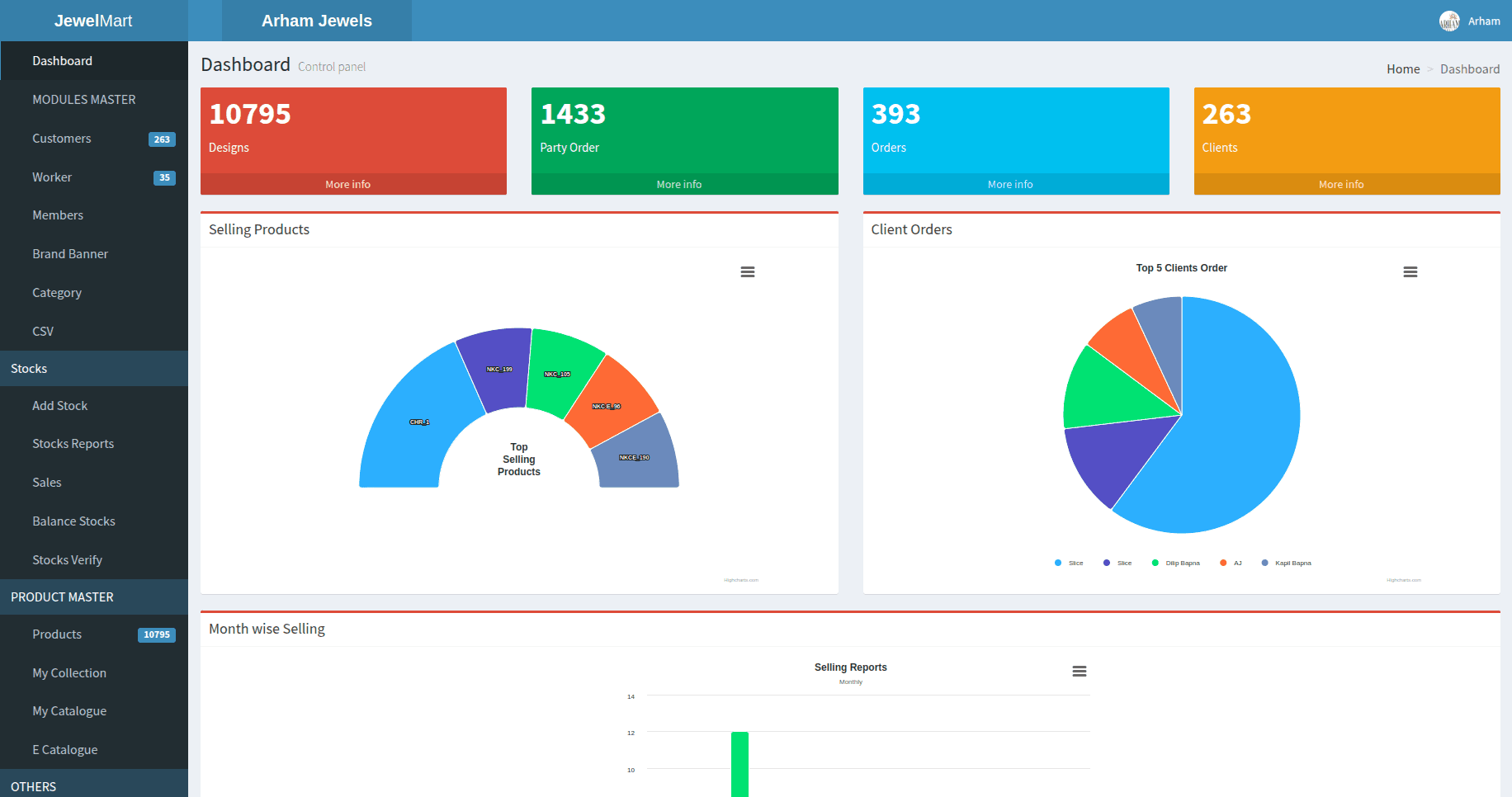
Task: Click the Products 10795 count badge
Action: (156, 634)
